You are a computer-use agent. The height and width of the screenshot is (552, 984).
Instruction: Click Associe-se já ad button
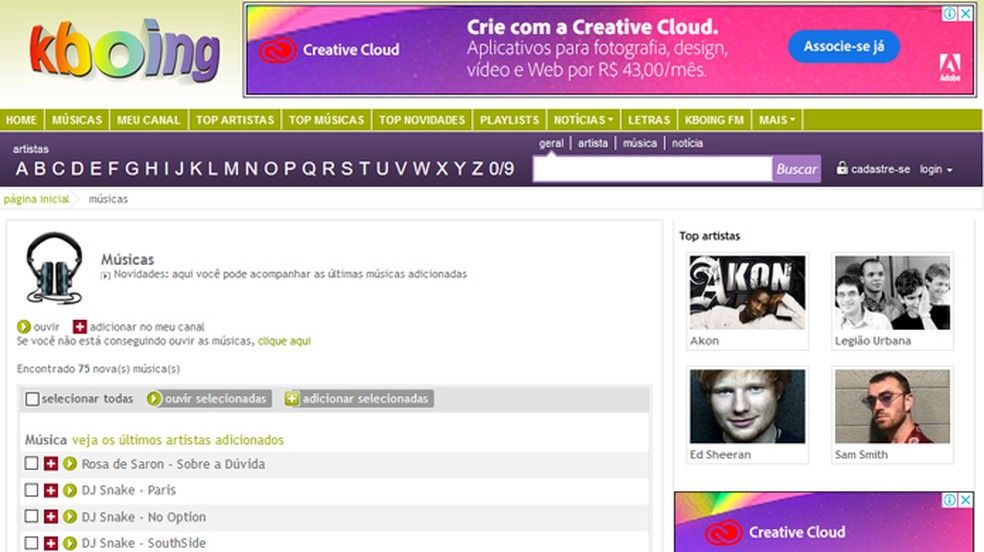(x=844, y=46)
